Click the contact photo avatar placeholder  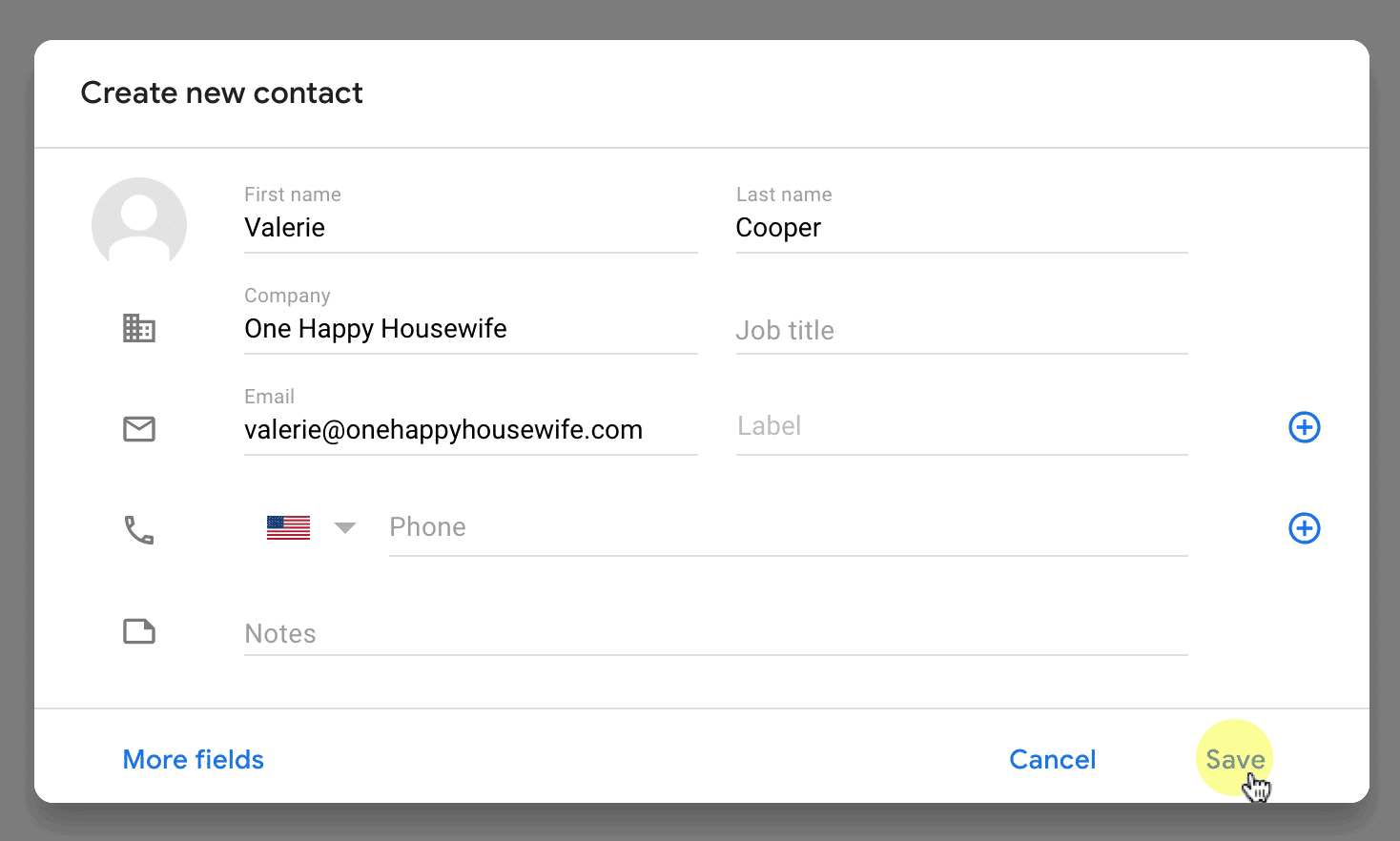pos(139,225)
